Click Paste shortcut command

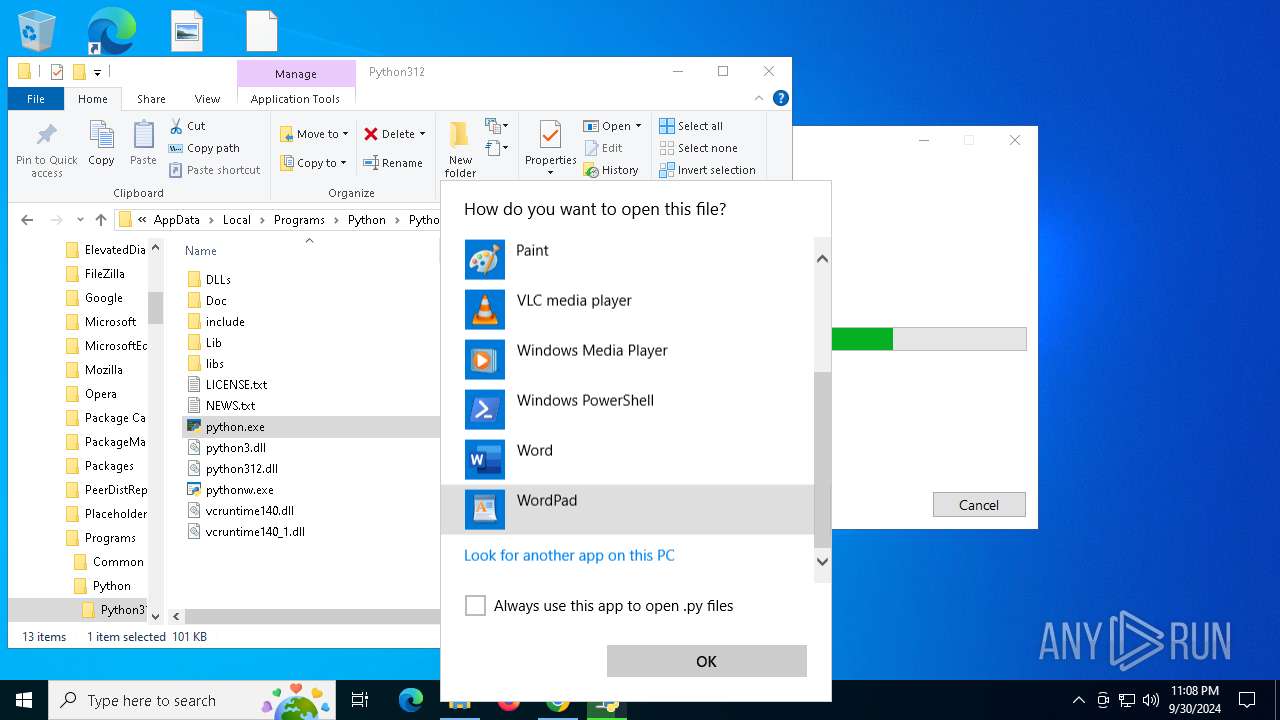point(214,170)
